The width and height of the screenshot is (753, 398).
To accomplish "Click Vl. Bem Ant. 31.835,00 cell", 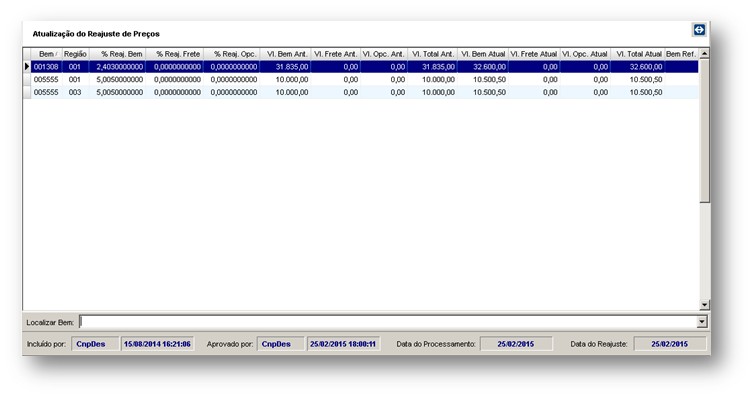I will [x=285, y=67].
